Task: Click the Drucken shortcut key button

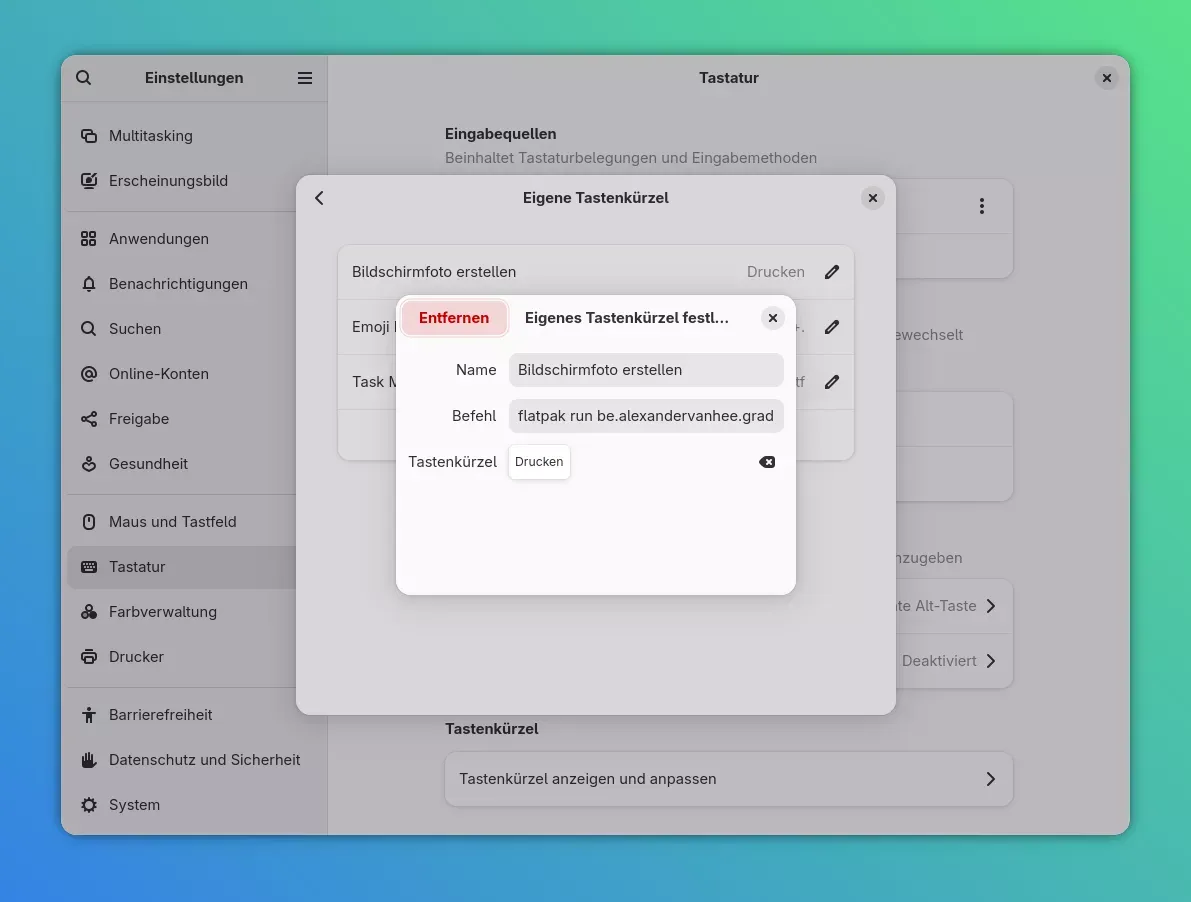Action: pos(539,462)
